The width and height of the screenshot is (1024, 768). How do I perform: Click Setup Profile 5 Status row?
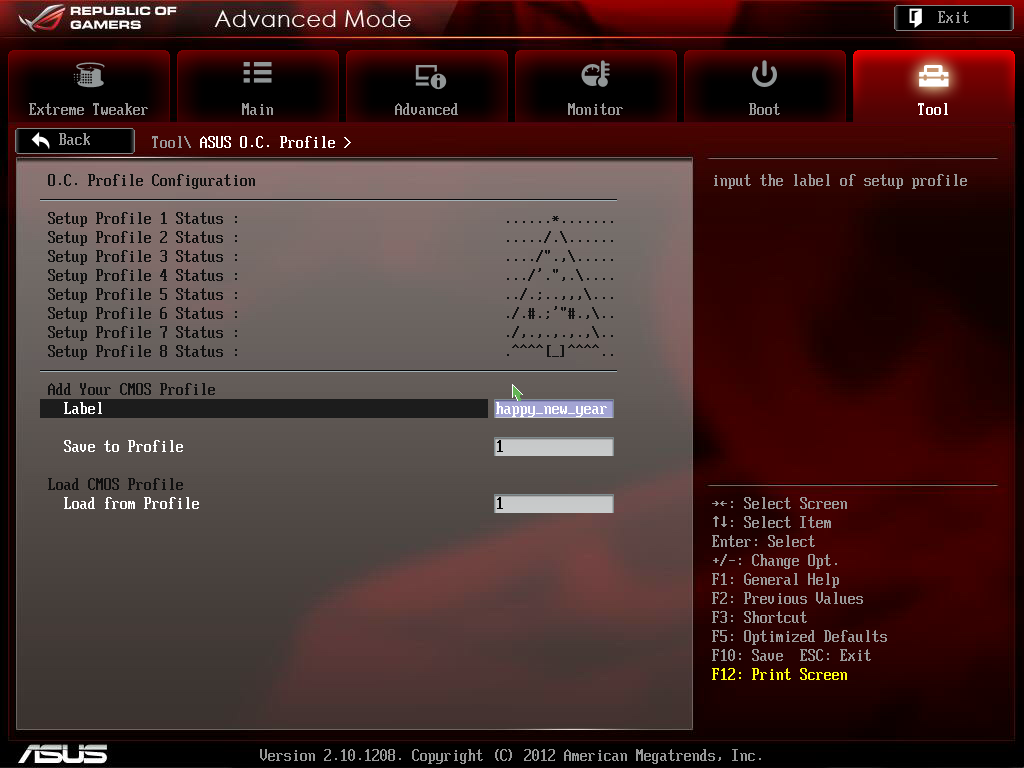(330, 295)
